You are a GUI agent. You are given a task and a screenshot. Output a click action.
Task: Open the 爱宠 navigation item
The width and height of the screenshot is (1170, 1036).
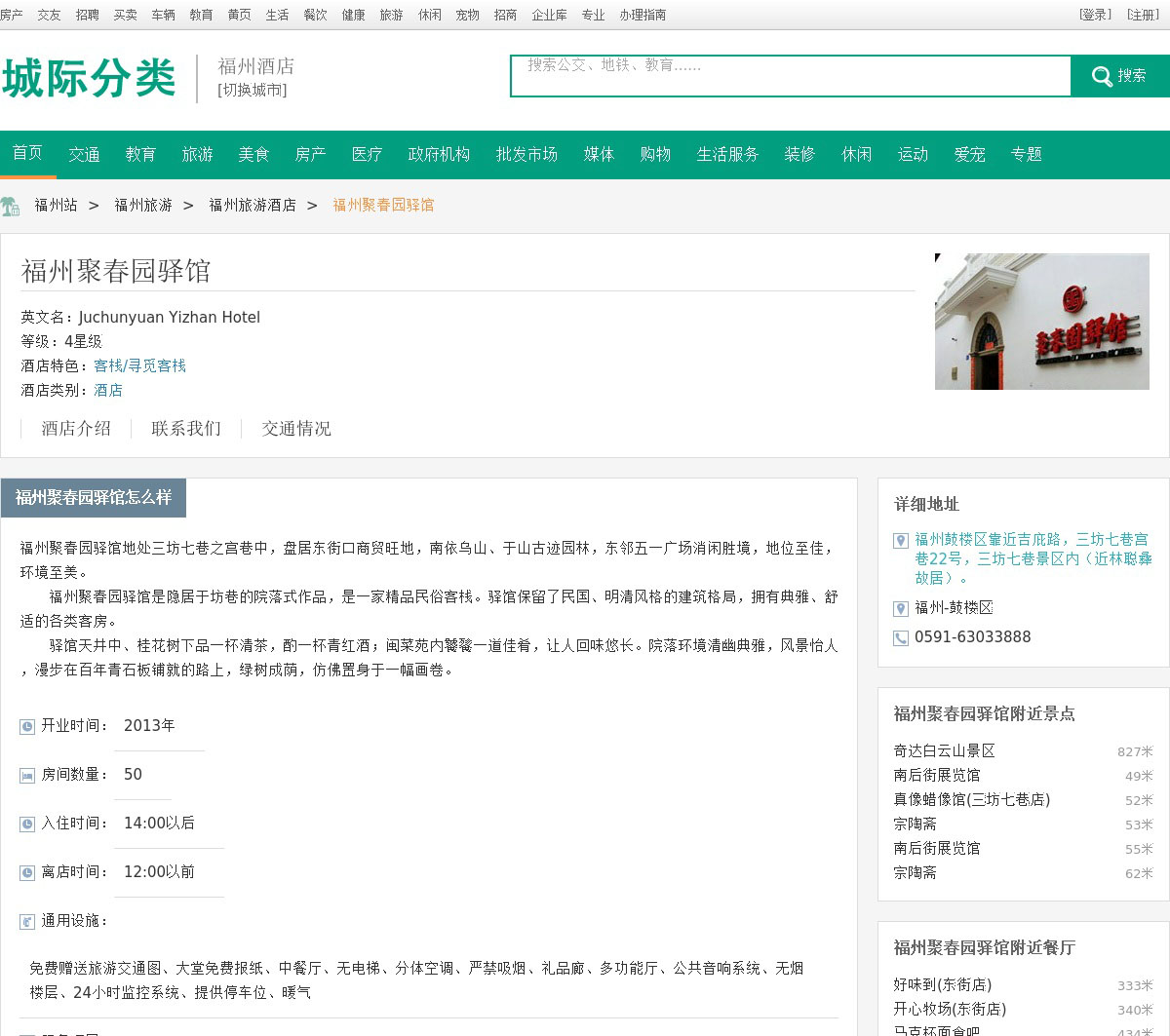pos(969,154)
